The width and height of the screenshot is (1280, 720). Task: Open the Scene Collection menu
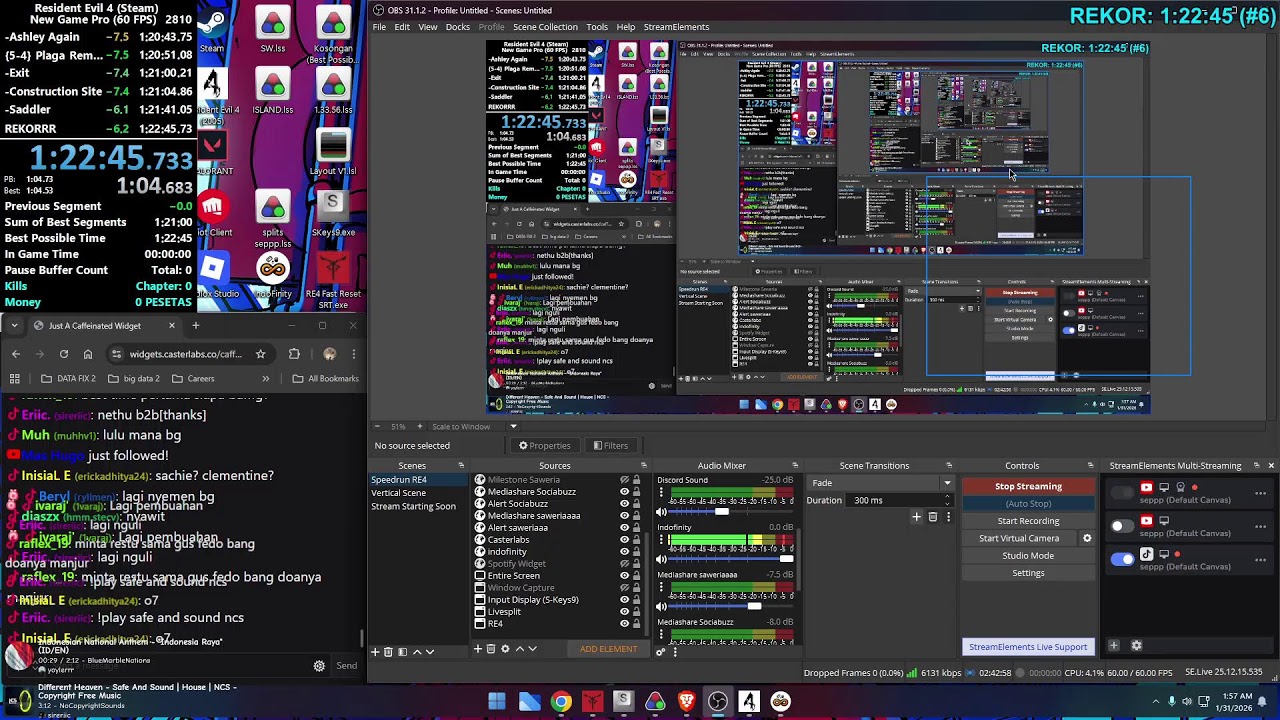click(545, 27)
